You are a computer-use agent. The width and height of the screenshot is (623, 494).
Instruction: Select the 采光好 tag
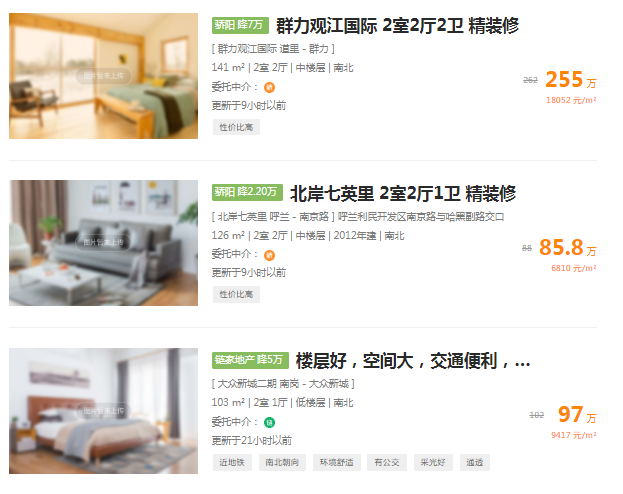(x=433, y=462)
